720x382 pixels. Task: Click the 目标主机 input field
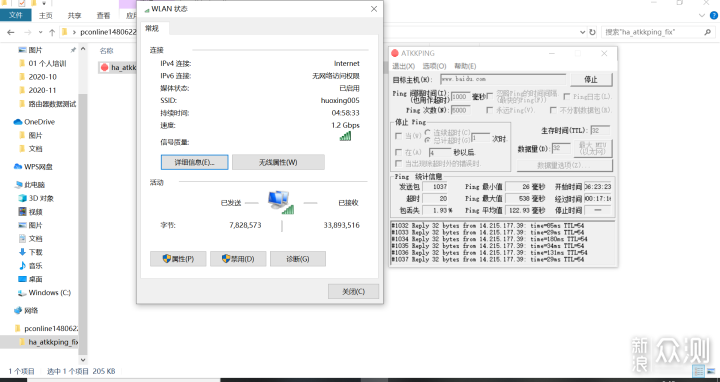(x=503, y=79)
